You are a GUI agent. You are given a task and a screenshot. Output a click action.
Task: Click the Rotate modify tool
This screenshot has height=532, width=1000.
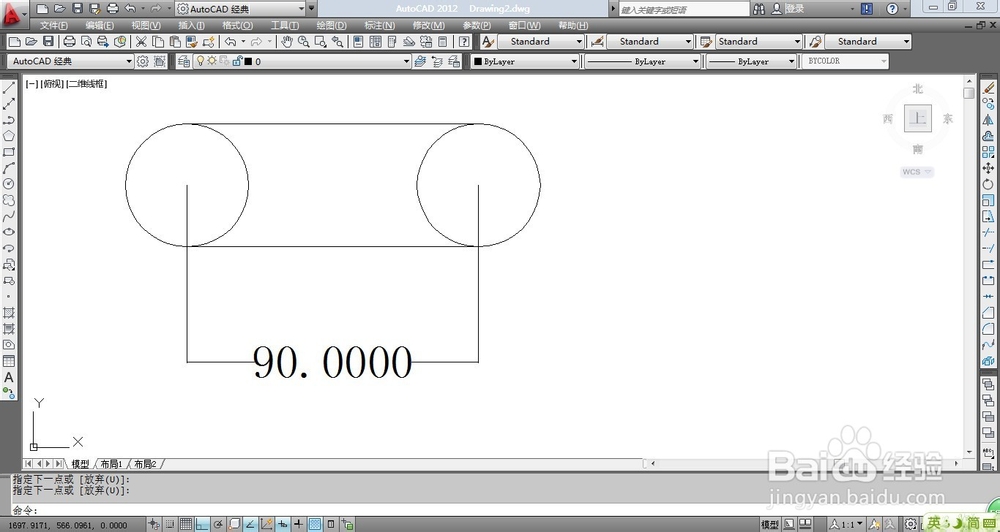[988, 184]
